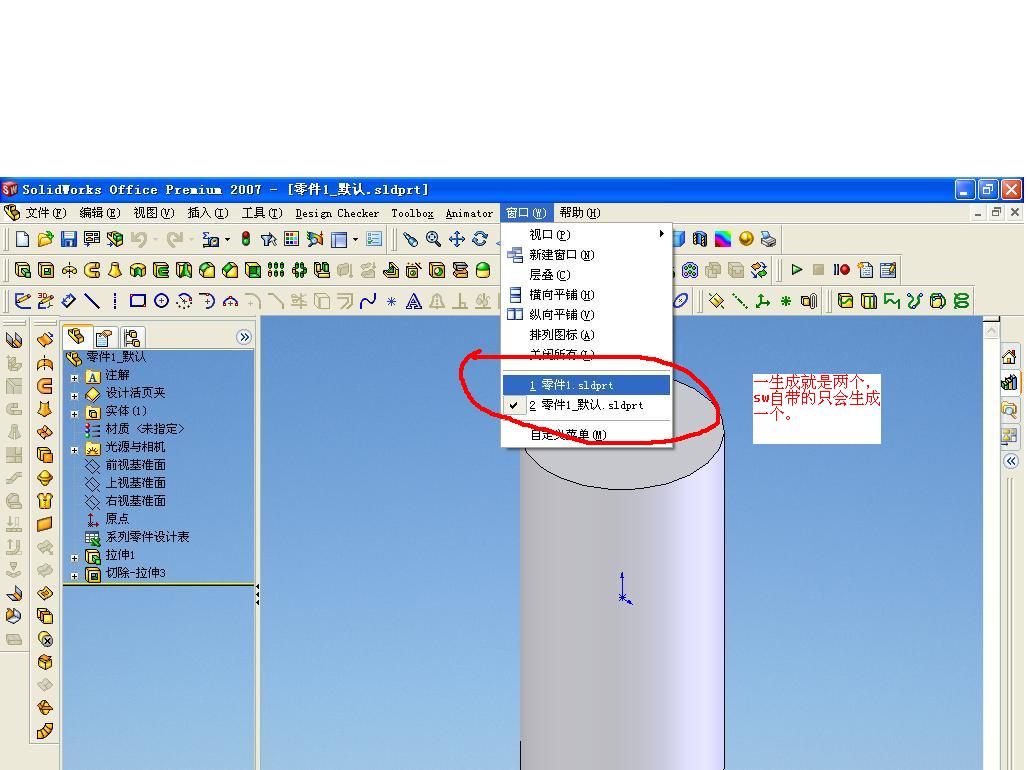
Task: Click the Zoom to Area magnifier icon
Action: point(433,239)
